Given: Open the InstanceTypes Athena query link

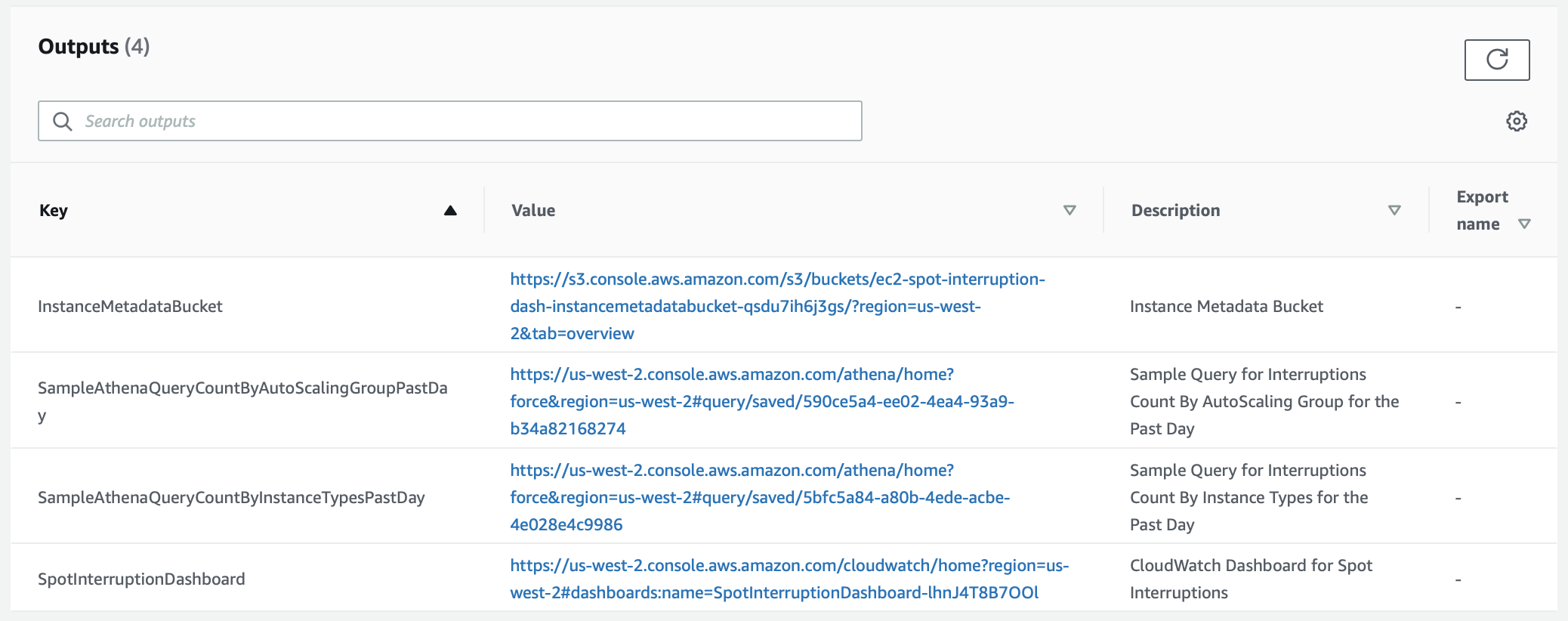Looking at the screenshot, I should (760, 497).
